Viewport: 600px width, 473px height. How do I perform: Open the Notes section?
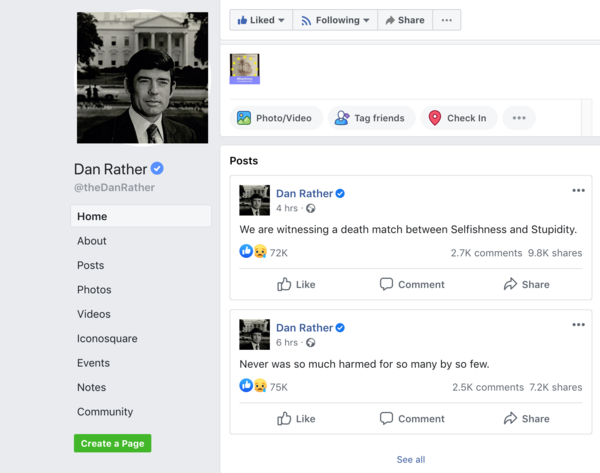pos(91,387)
